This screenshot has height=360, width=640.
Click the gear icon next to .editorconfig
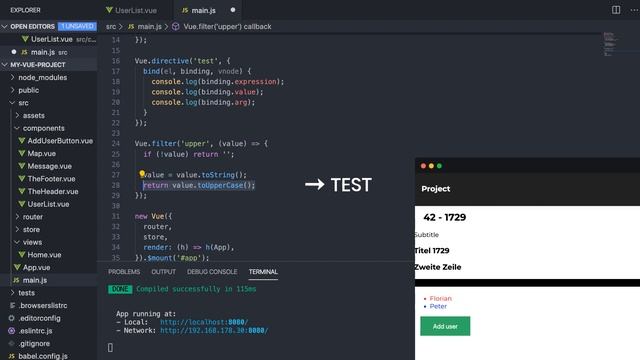coord(12,318)
